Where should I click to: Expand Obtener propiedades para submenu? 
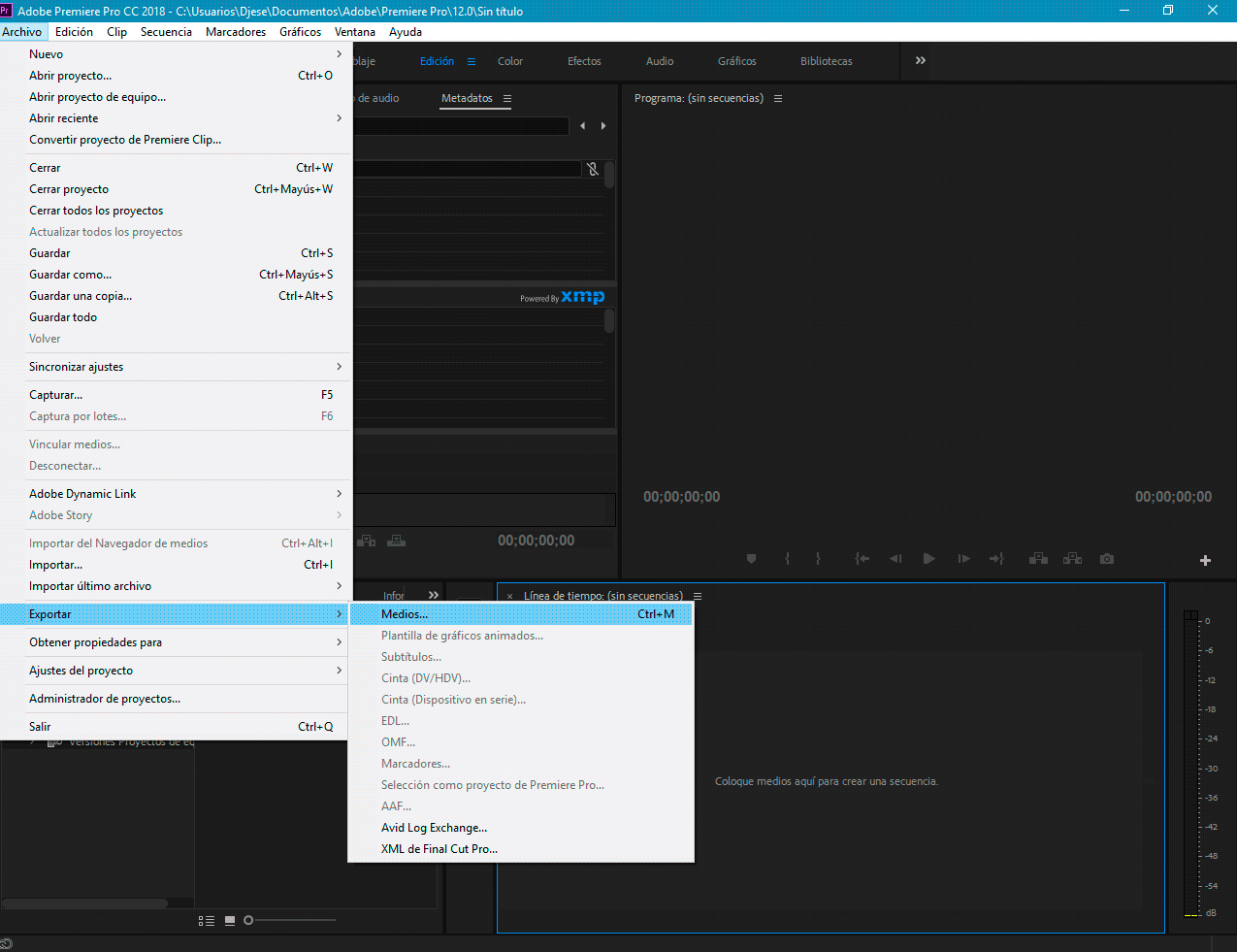pyautogui.click(x=175, y=642)
